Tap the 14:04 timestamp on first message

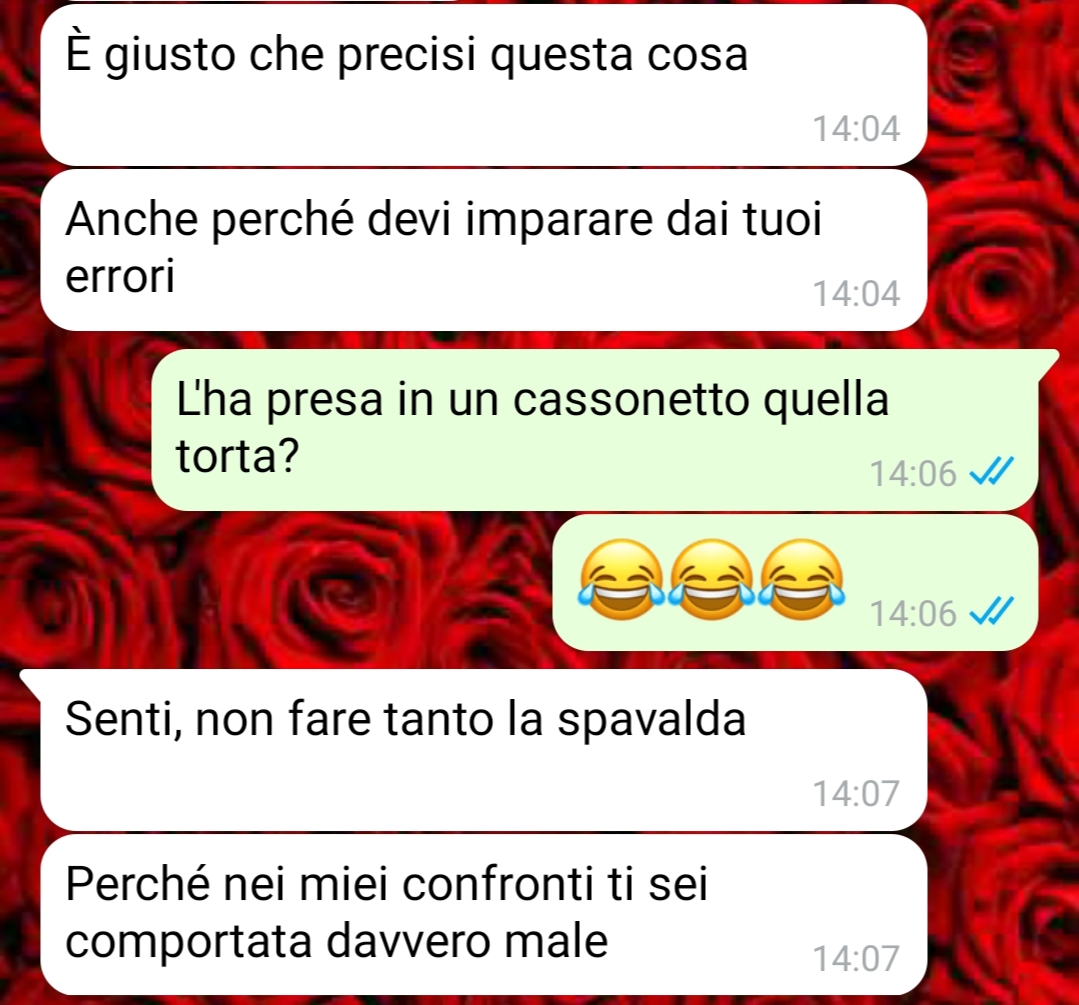[x=856, y=129]
